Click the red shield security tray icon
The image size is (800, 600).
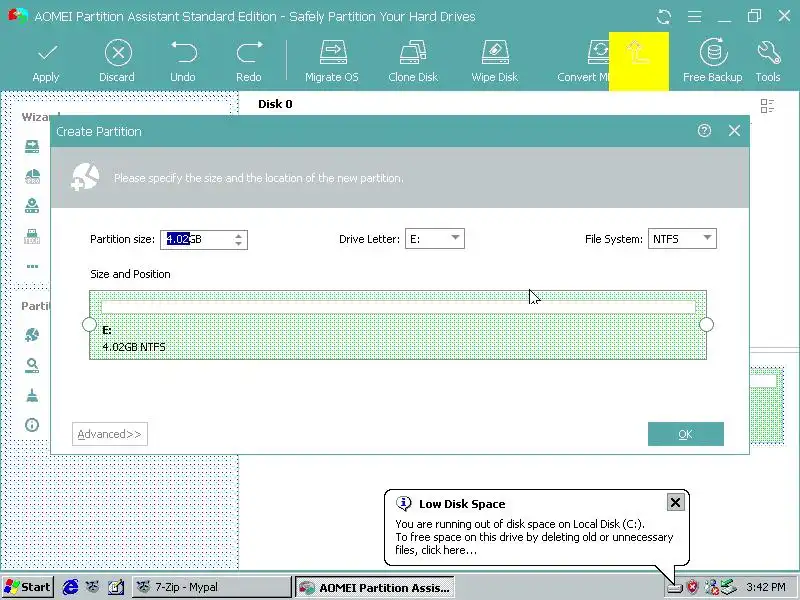[692, 587]
